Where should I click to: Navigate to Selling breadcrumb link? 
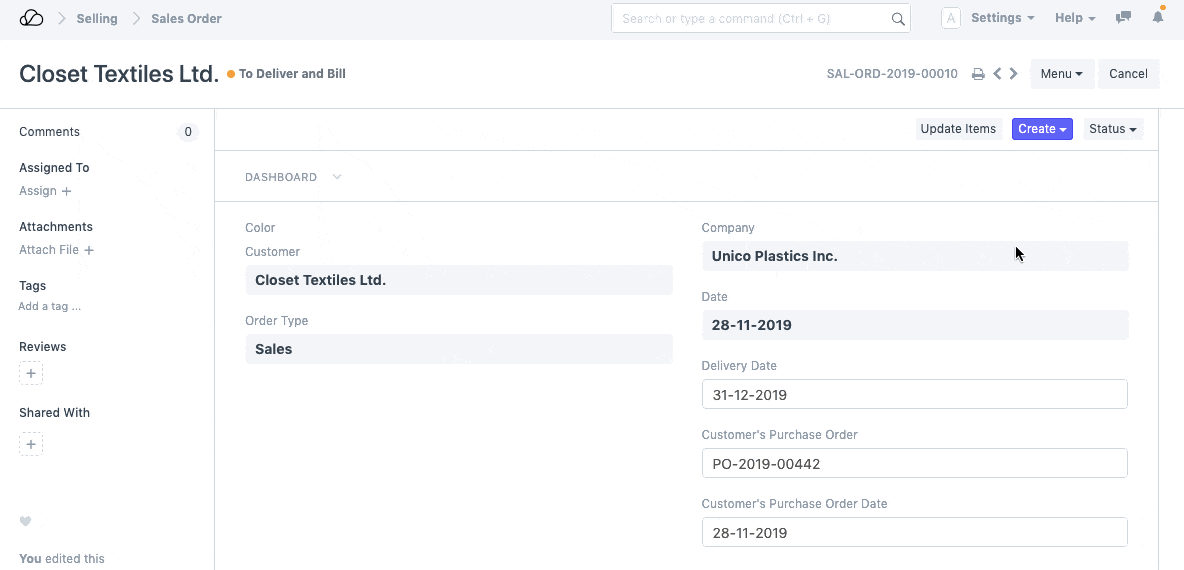[97, 18]
